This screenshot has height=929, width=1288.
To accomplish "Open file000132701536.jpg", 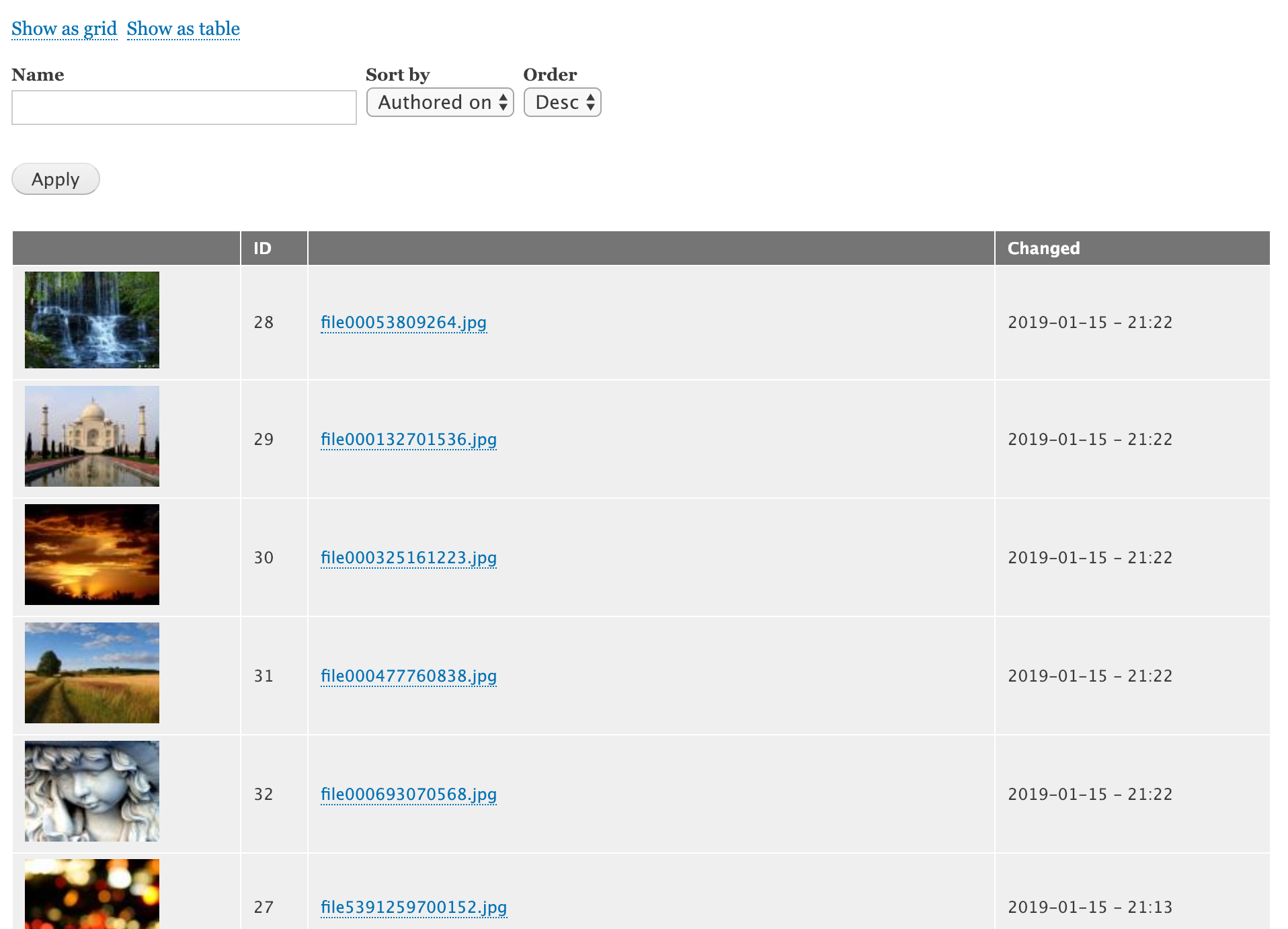I will 408,439.
